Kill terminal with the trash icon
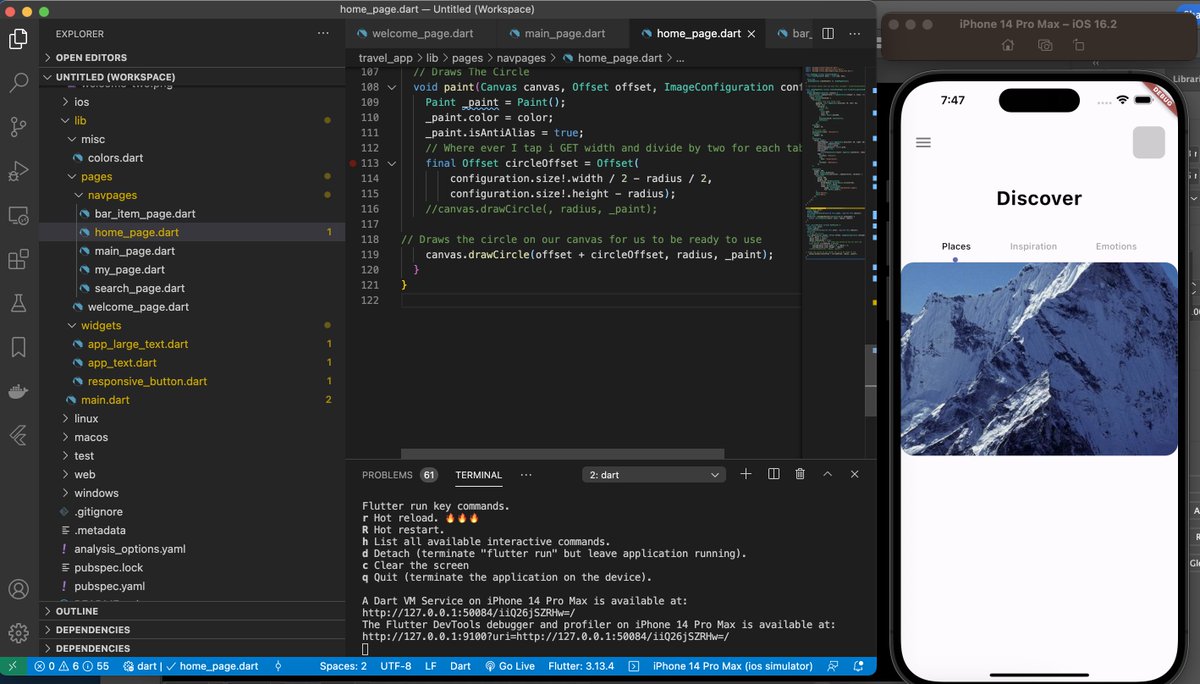 tap(800, 474)
